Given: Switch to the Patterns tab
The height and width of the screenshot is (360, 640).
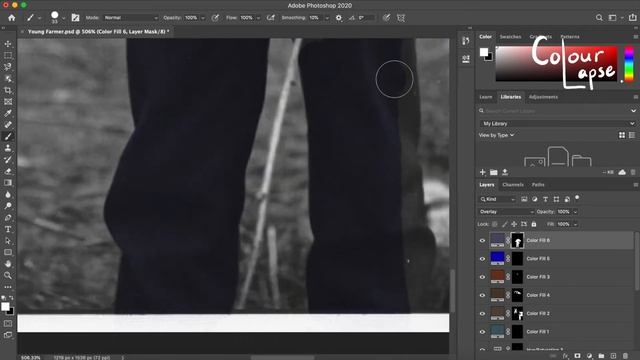Looking at the screenshot, I should click(570, 37).
